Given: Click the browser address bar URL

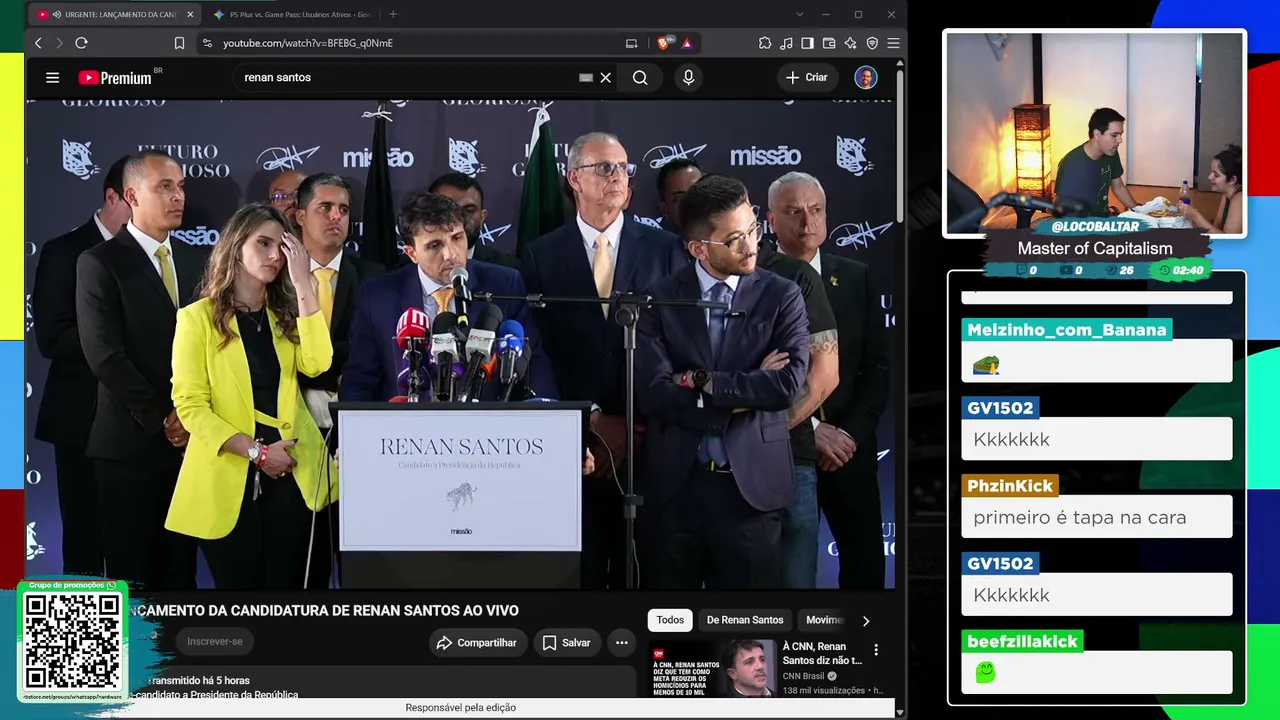Looking at the screenshot, I should point(308,43).
